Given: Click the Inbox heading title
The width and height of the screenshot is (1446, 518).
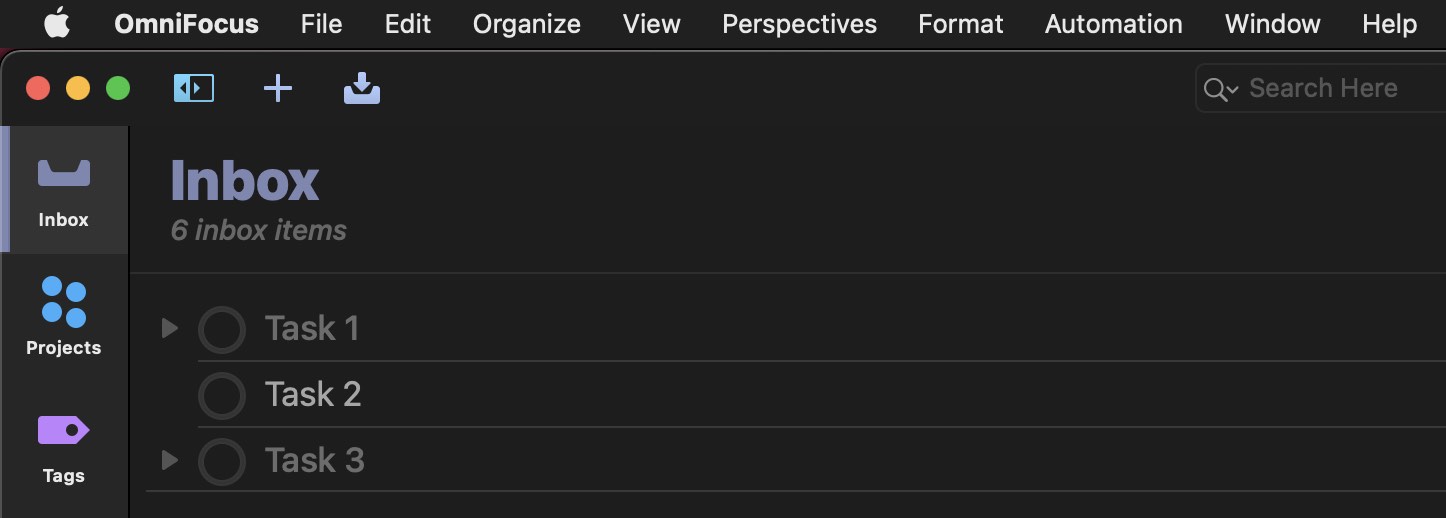Looking at the screenshot, I should (245, 181).
